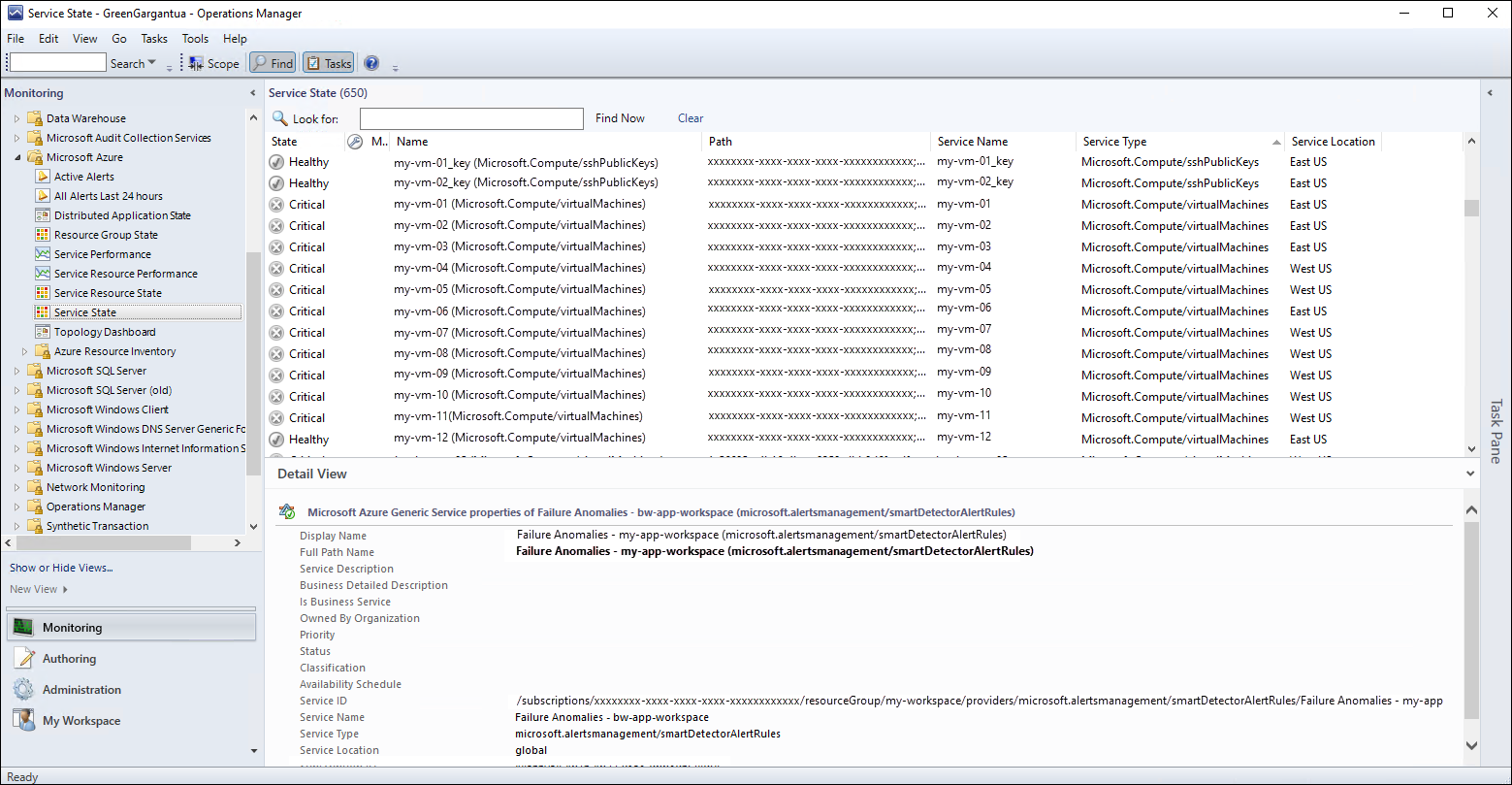1512x785 pixels.
Task: Open the Tasks menu
Action: point(154,39)
